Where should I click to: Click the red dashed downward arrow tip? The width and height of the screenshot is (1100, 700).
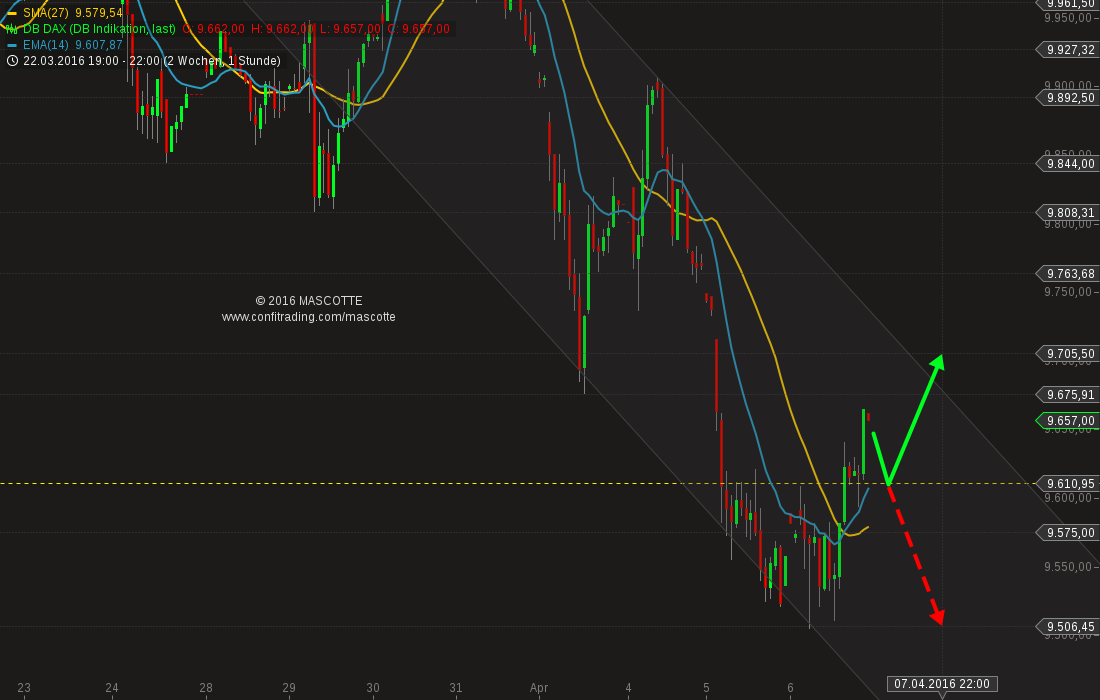click(938, 618)
